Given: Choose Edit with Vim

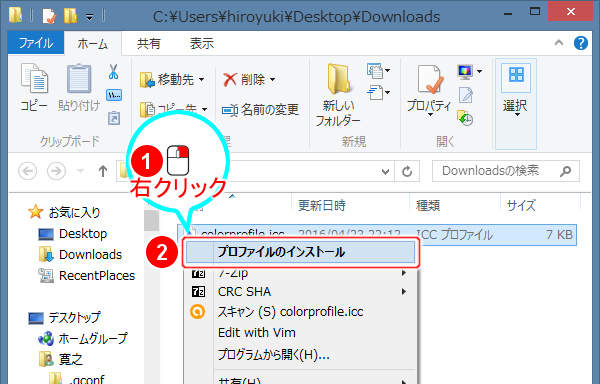Looking at the screenshot, I should click(300, 333).
